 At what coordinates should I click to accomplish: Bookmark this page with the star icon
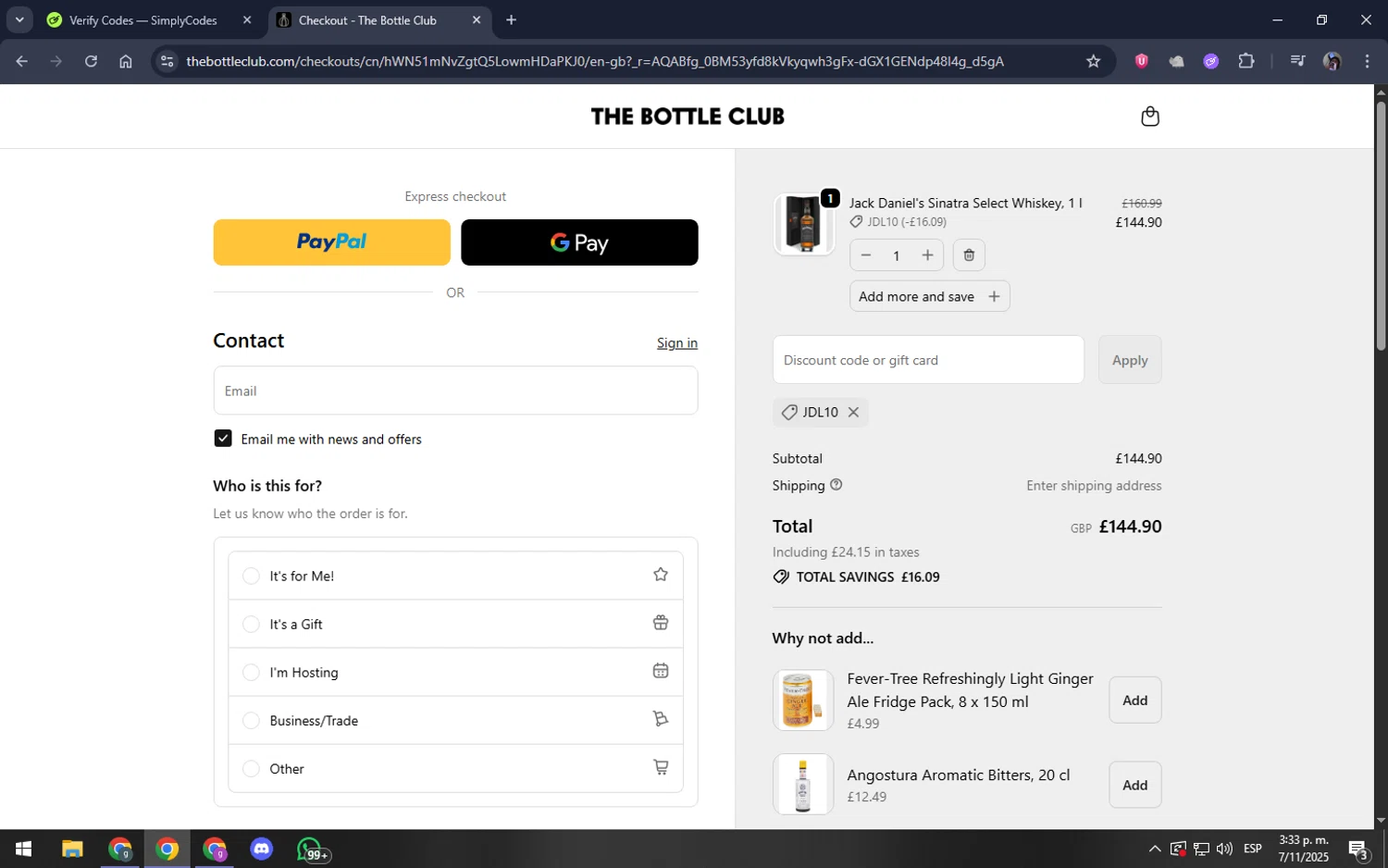point(1093,61)
